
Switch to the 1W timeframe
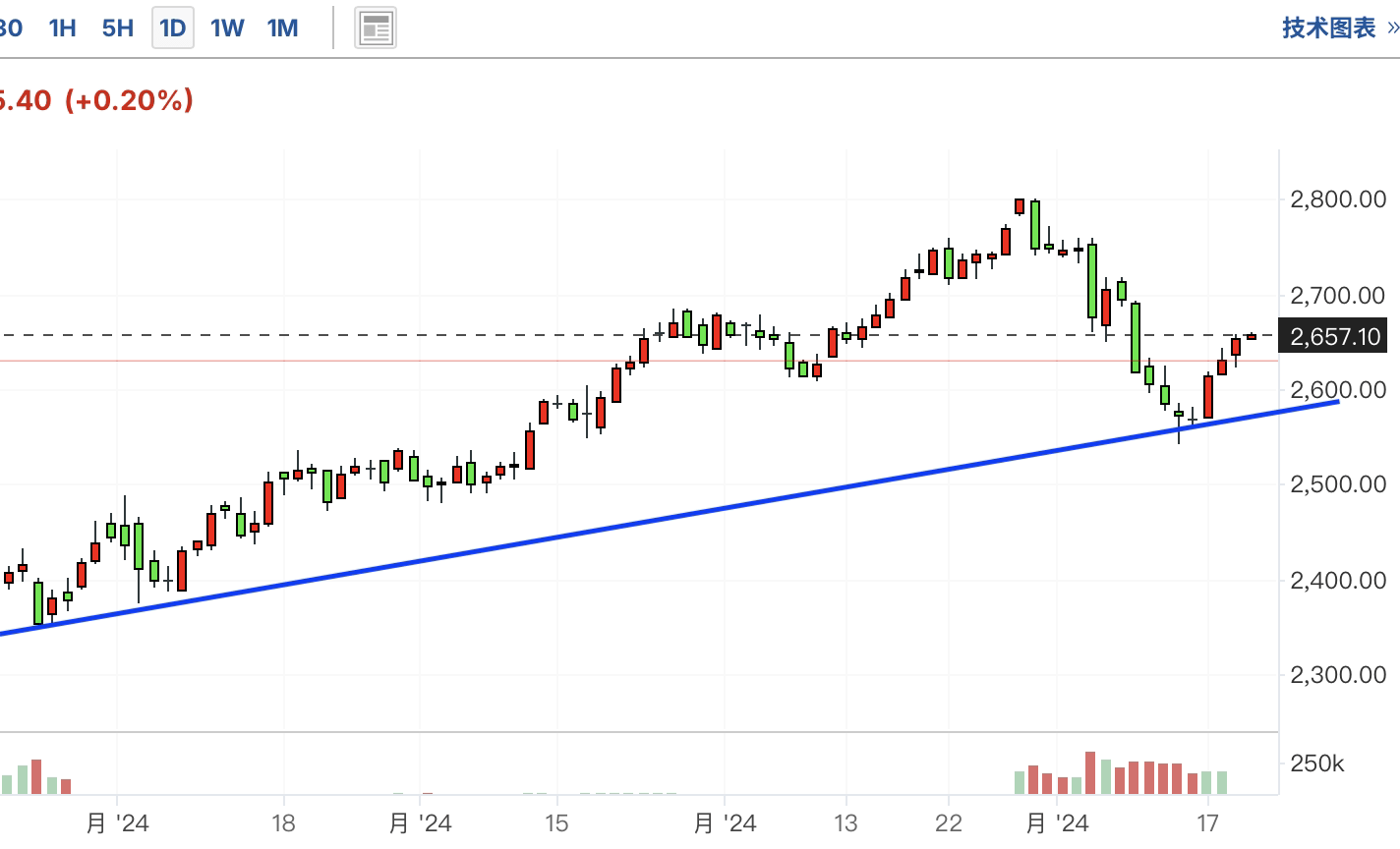[227, 28]
